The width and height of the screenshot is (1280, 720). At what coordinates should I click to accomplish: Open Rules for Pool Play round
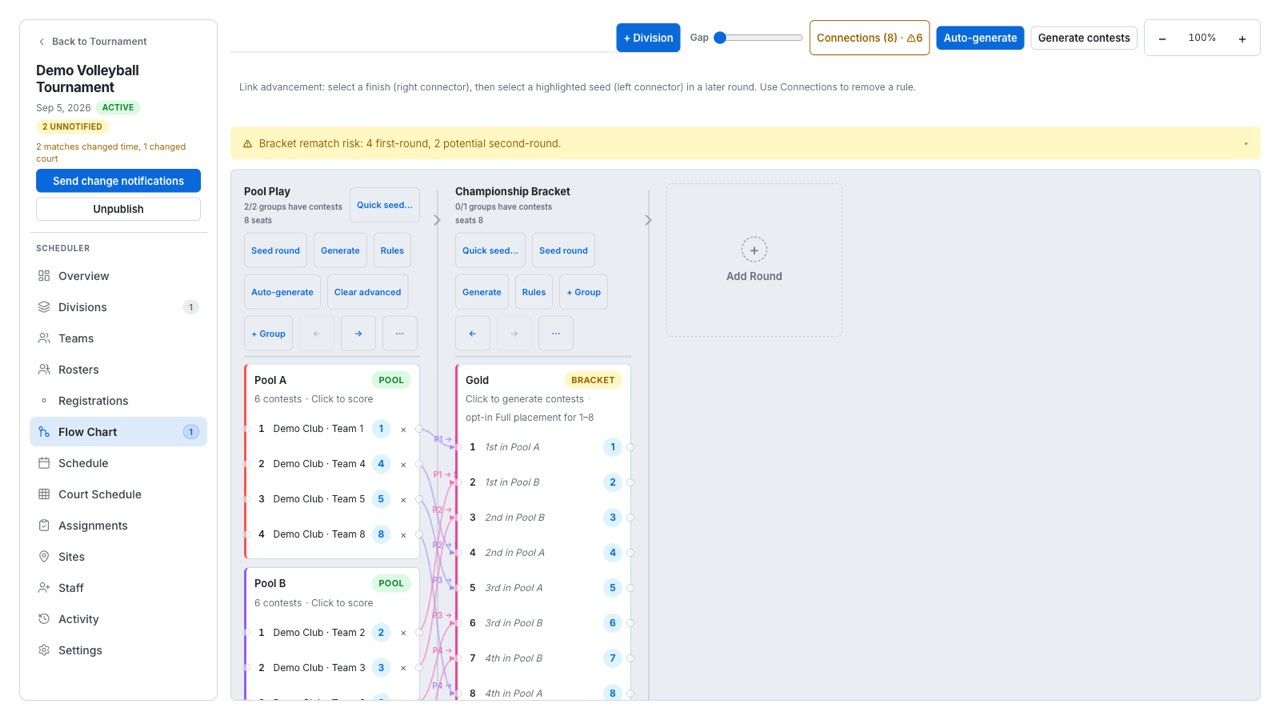(x=392, y=251)
